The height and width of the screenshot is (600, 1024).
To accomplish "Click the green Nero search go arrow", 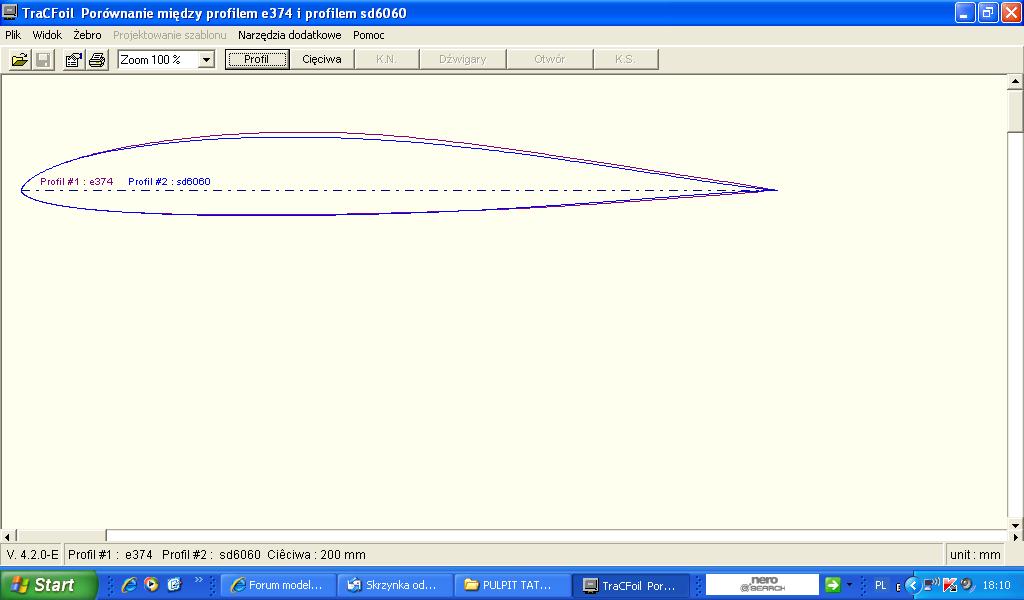I will tap(831, 585).
